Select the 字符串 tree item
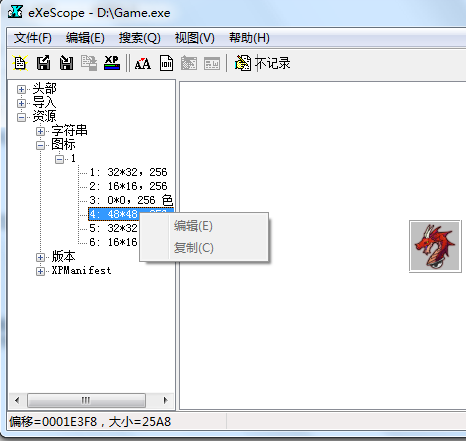The height and width of the screenshot is (441, 466). 69,131
